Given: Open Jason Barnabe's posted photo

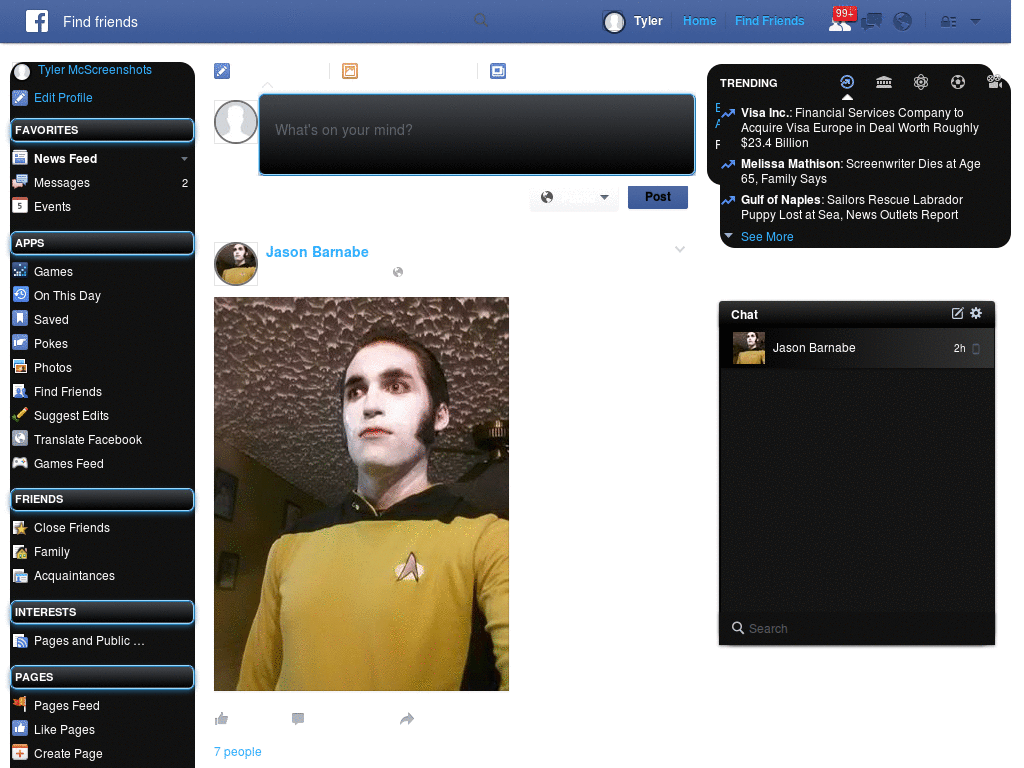Looking at the screenshot, I should (x=361, y=494).
